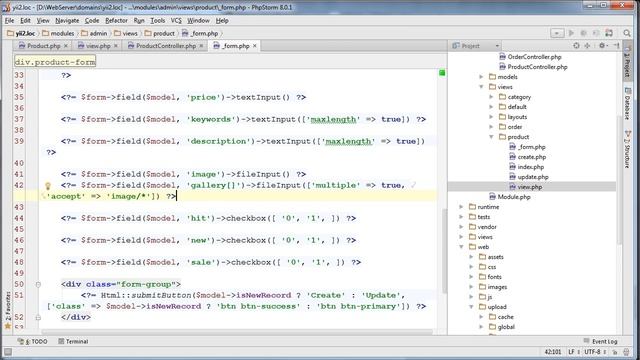Screen dimensions: 640x360
Task: Click modules in the breadcrumb bar
Action: [58, 33]
